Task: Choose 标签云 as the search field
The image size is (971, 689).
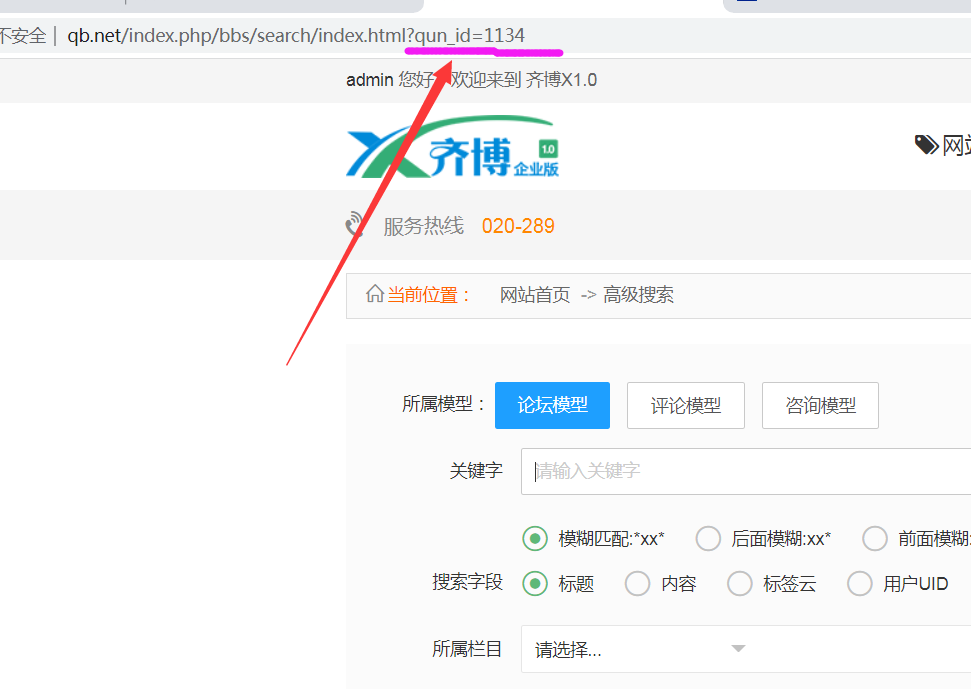Action: point(739,583)
